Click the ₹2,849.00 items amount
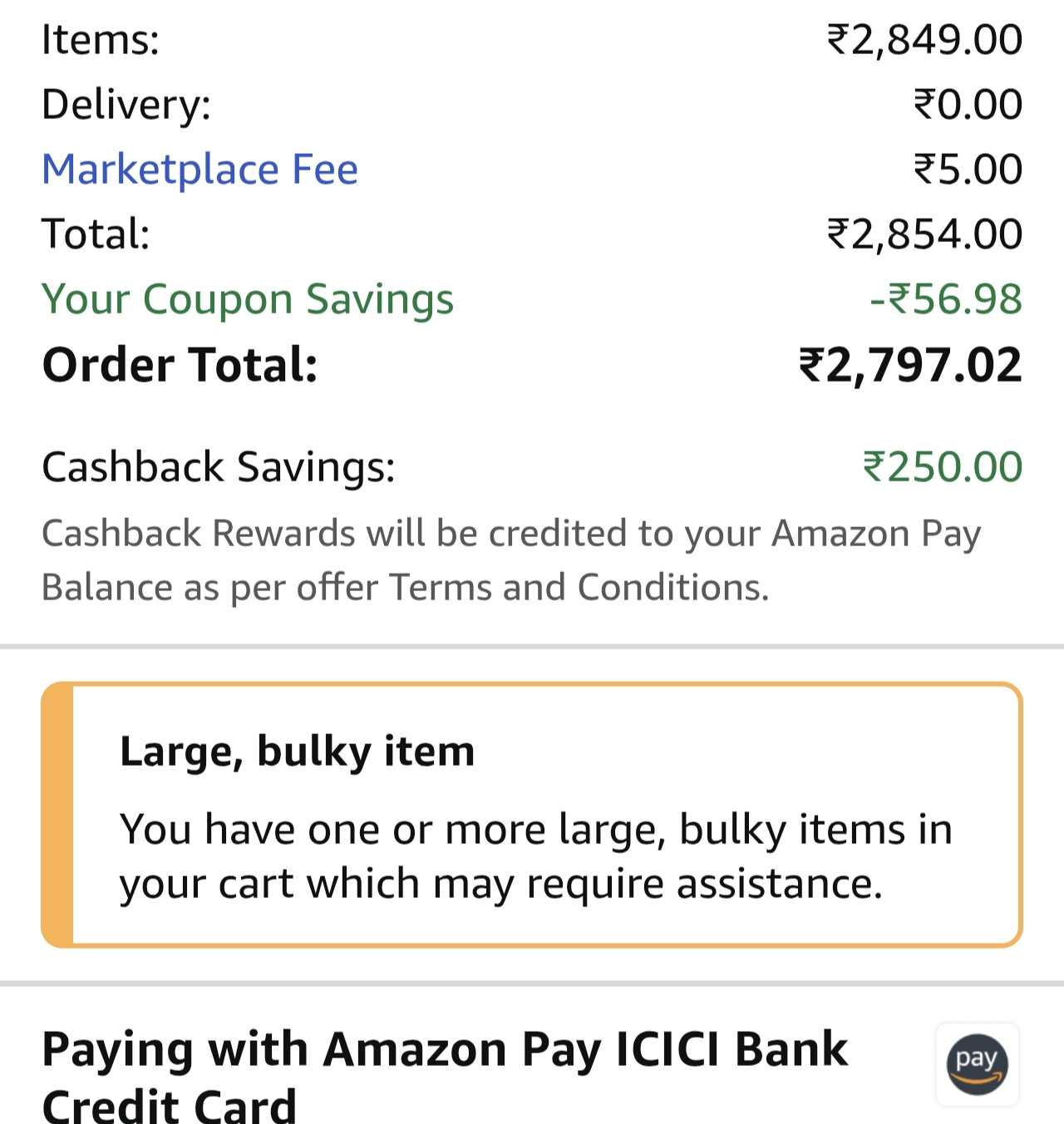 tap(924, 40)
